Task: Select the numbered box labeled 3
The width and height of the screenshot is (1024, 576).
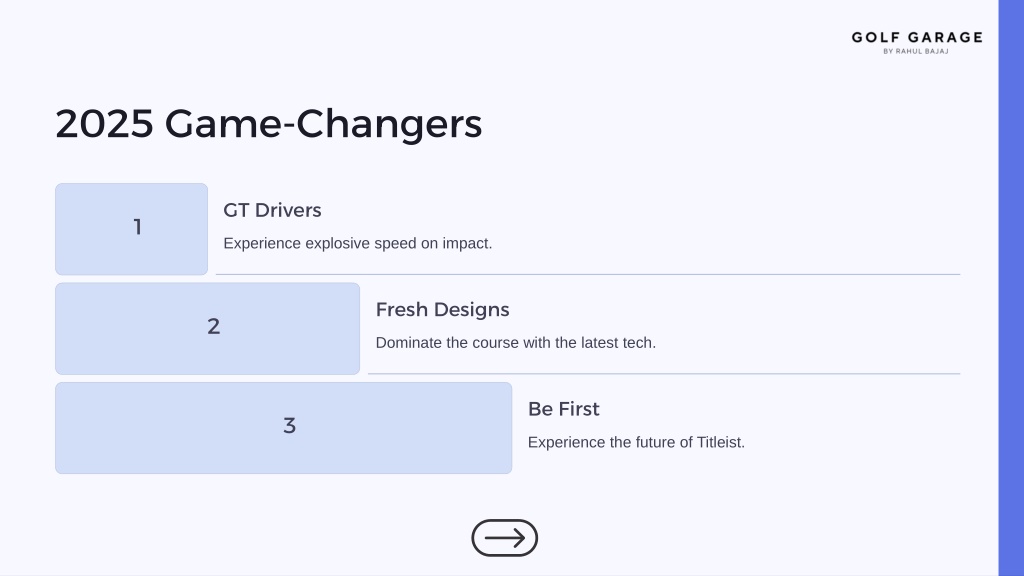Action: pos(283,428)
